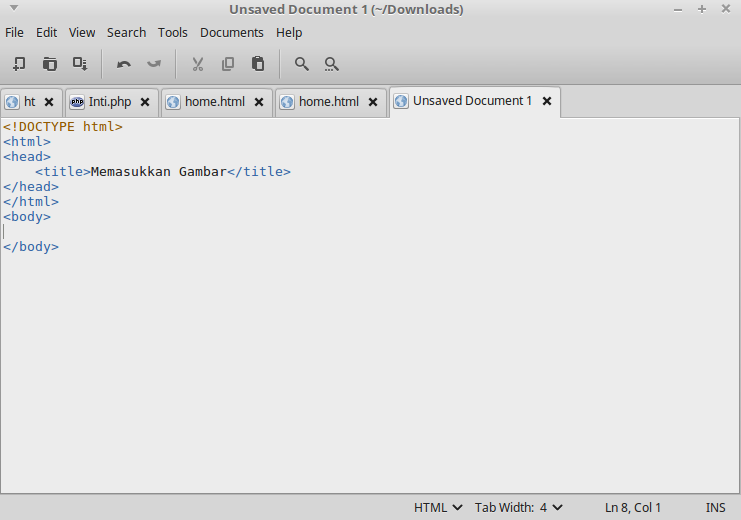The image size is (741, 520).
Task: Click the </html> closing tag line
Action: [x=31, y=202]
